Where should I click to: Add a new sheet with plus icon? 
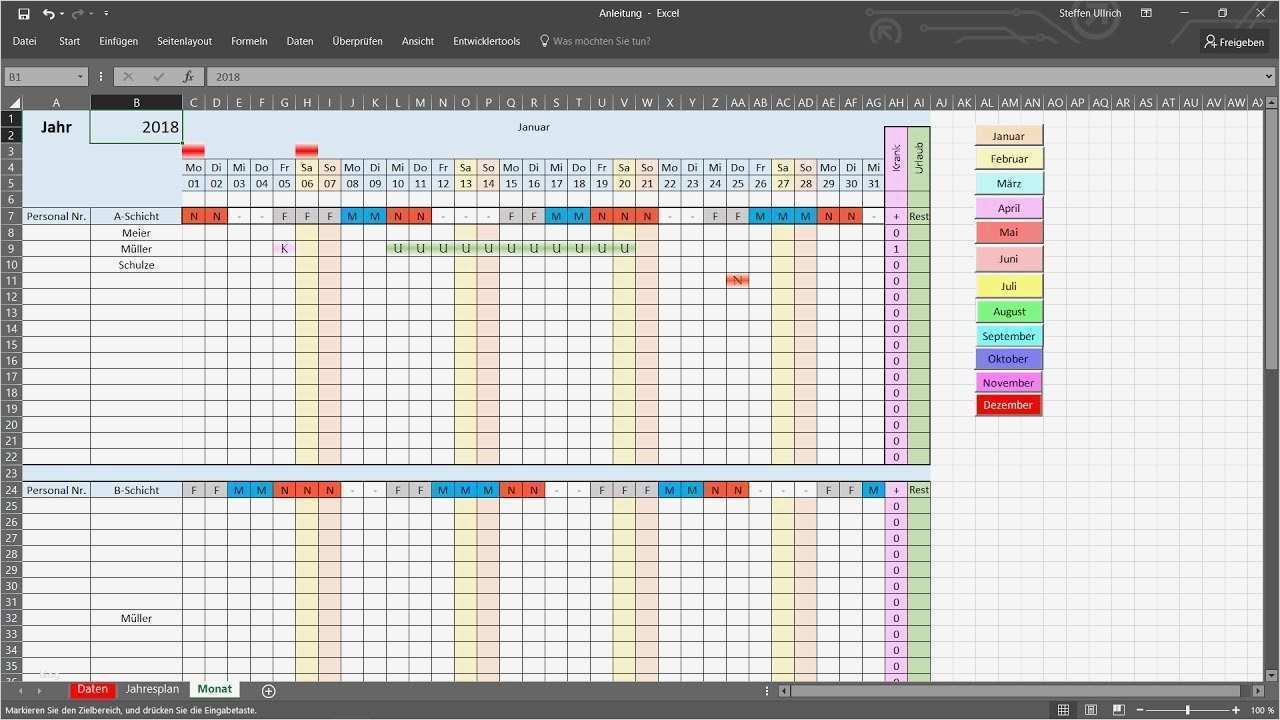[x=268, y=690]
